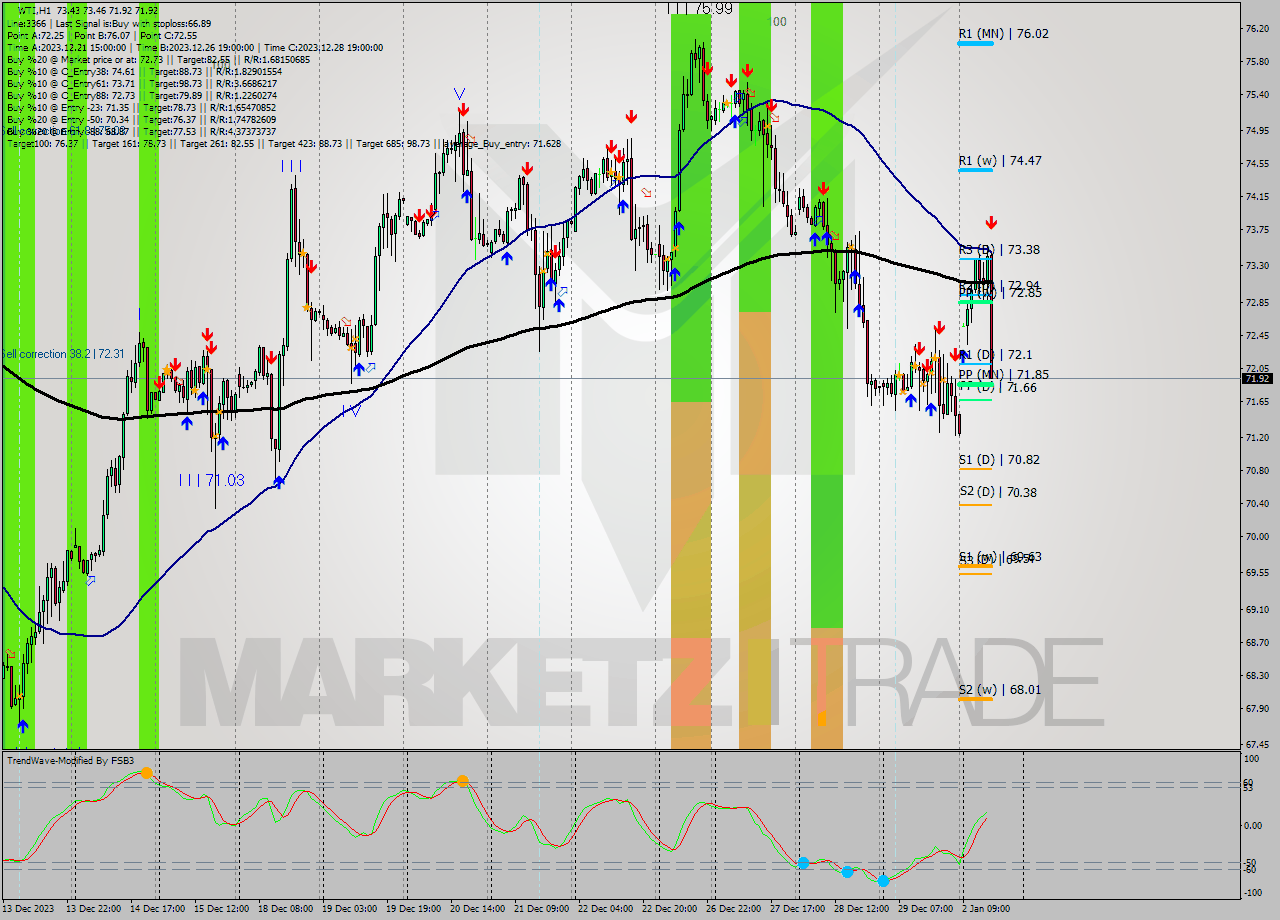The width and height of the screenshot is (1280, 920).
Task: Click the current price tag 71.92
Action: pos(1257,378)
